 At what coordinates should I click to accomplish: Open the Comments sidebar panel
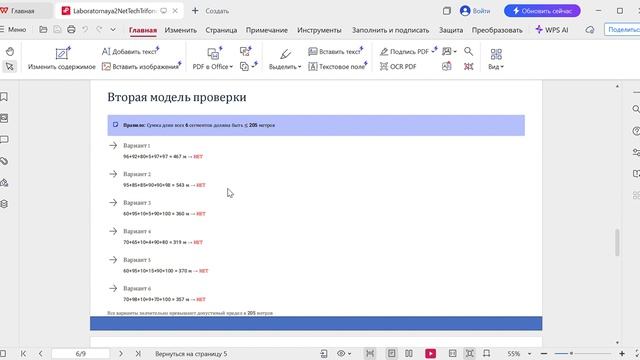tap(4, 140)
